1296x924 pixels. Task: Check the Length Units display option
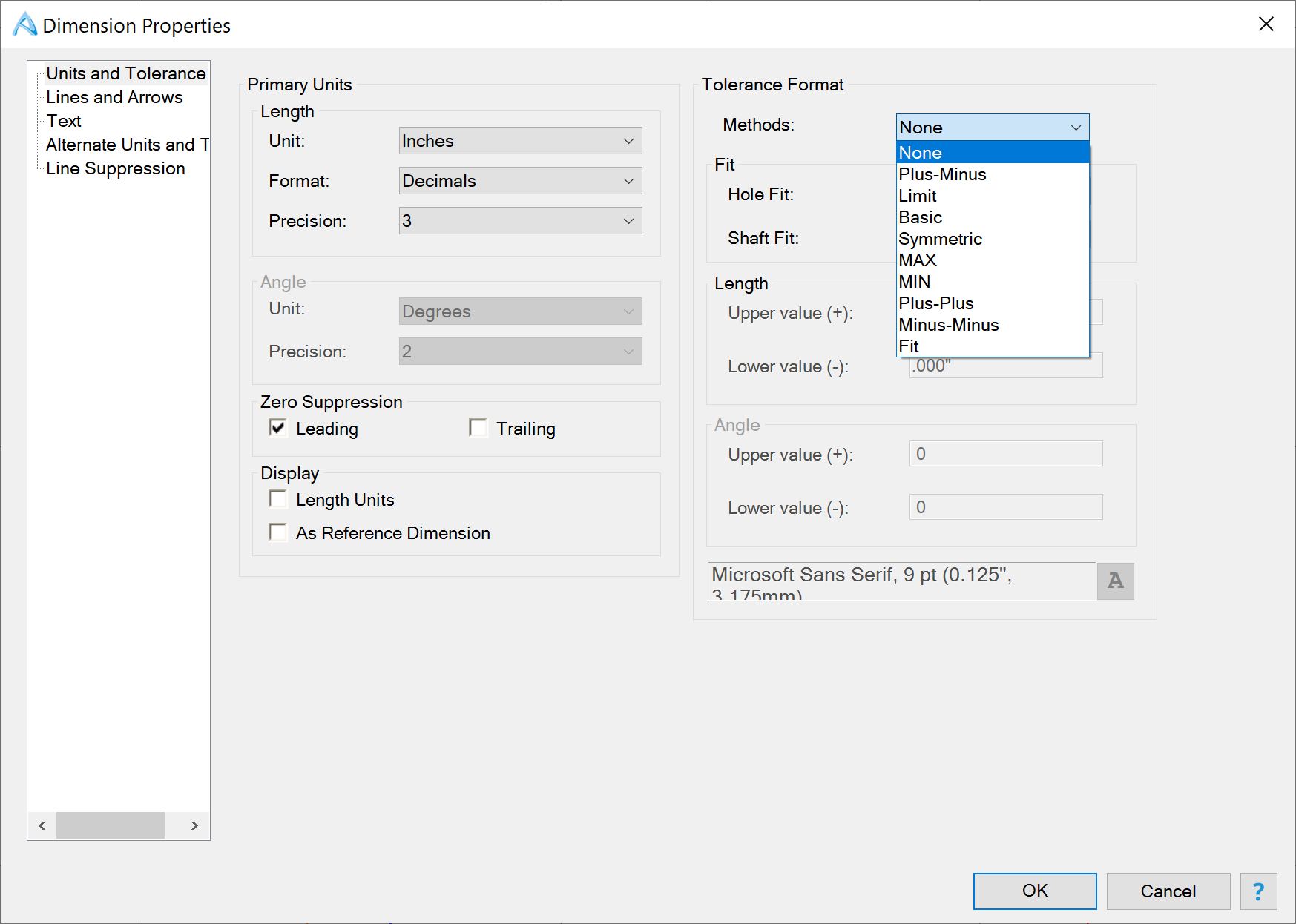(x=277, y=499)
